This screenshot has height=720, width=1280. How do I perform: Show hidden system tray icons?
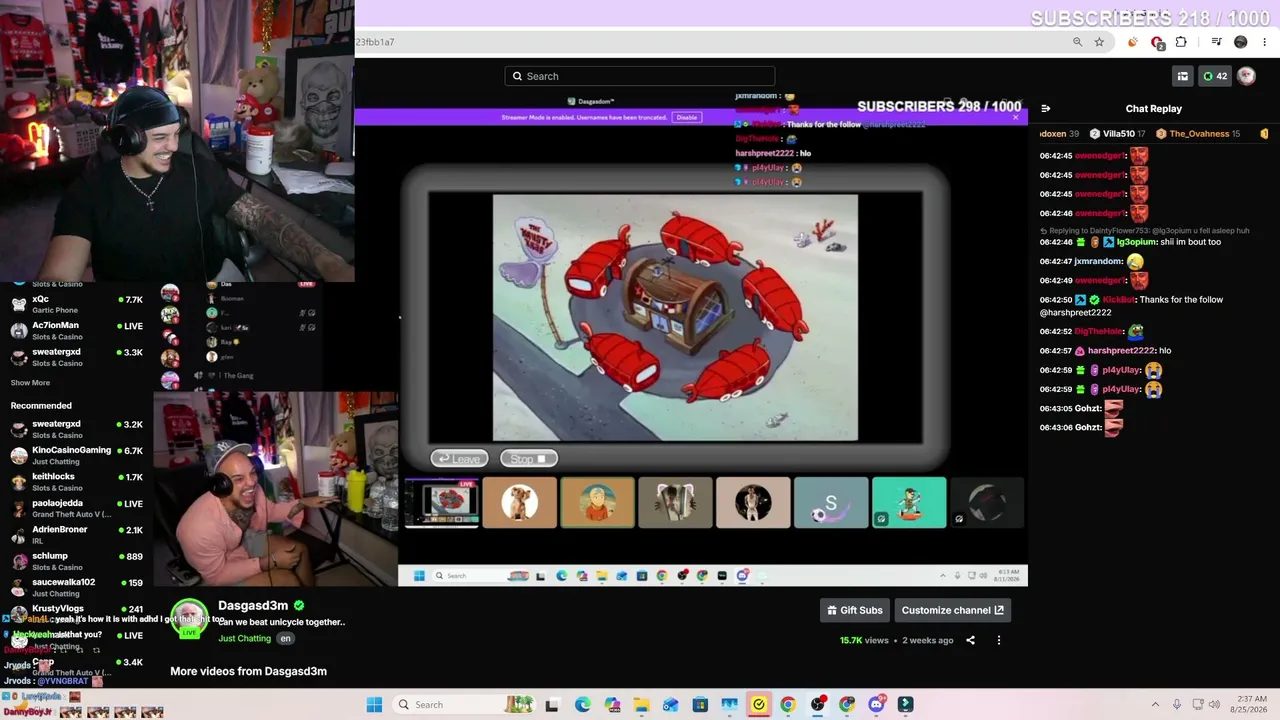pos(1155,705)
